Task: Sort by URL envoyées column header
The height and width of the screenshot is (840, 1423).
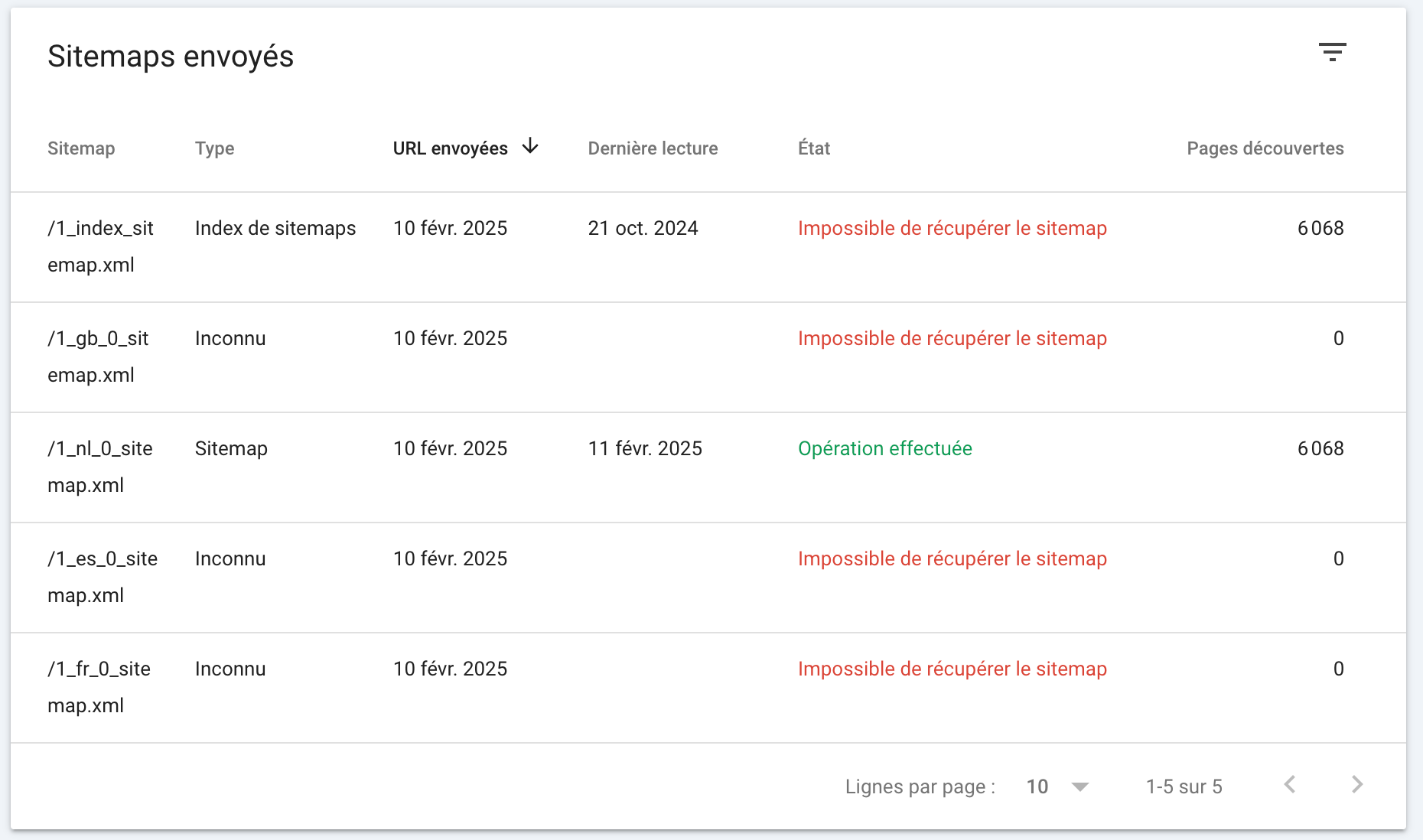Action: point(451,148)
